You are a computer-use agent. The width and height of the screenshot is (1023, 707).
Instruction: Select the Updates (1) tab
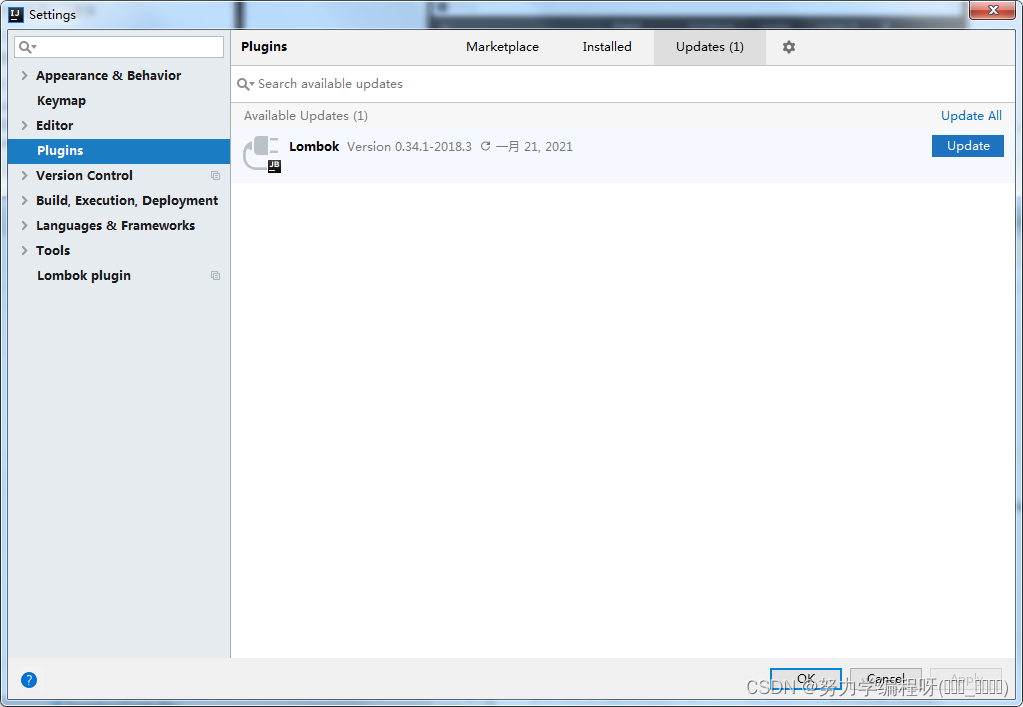point(709,47)
